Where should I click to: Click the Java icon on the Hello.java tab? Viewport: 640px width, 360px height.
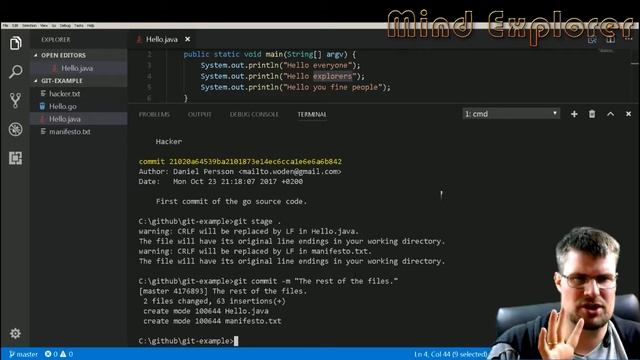tap(140, 39)
